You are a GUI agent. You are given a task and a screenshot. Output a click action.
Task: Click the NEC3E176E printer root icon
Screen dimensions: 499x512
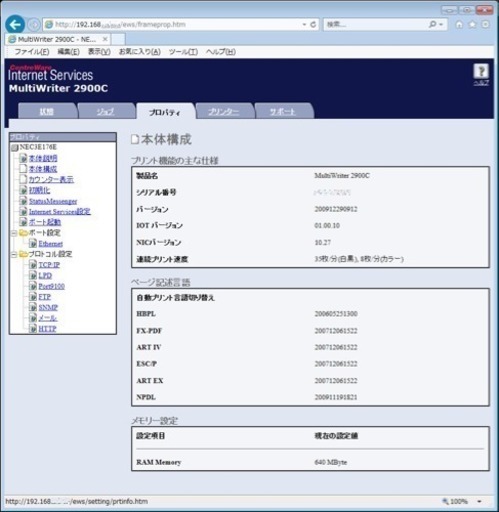pyautogui.click(x=15, y=147)
